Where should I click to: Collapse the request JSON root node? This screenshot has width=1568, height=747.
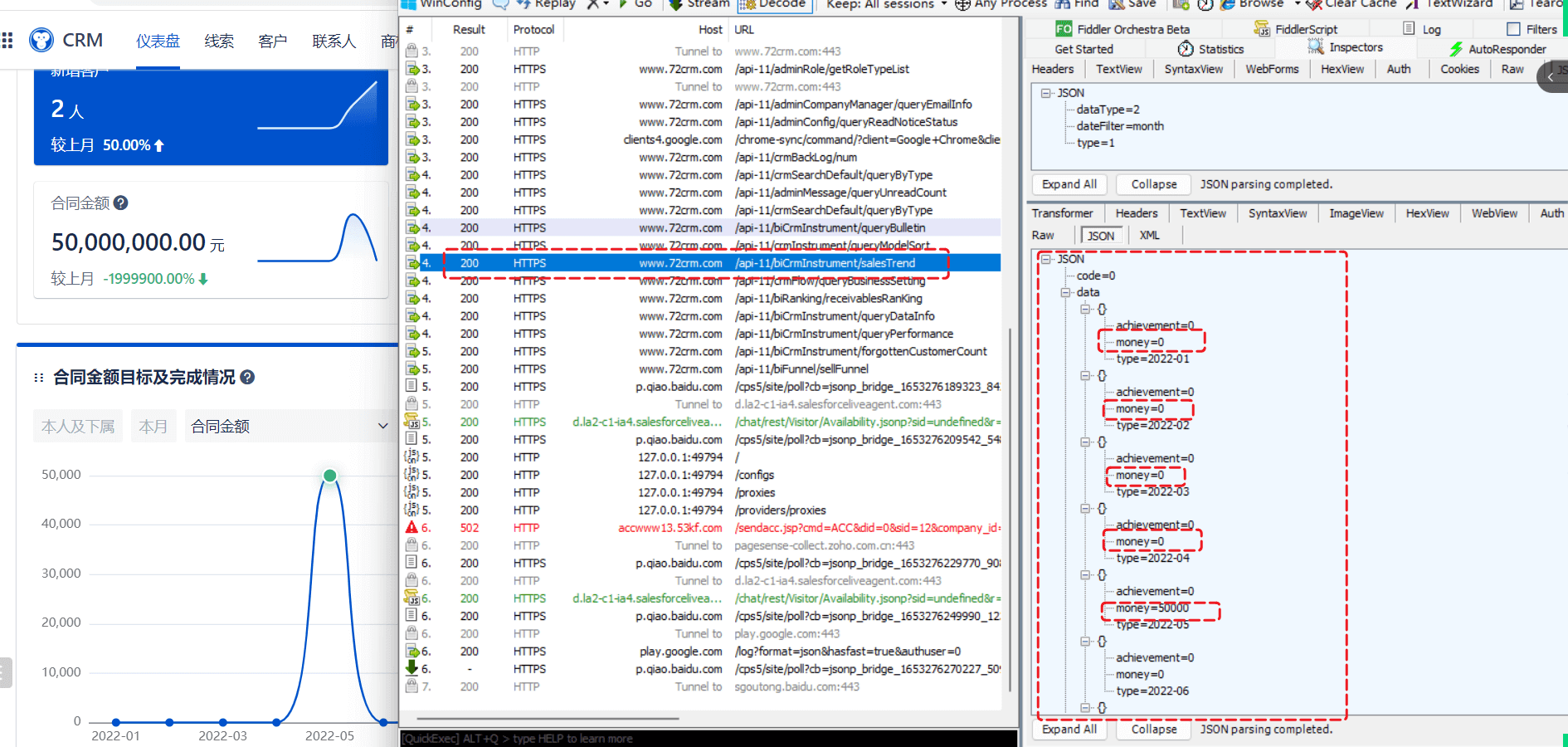click(1045, 93)
